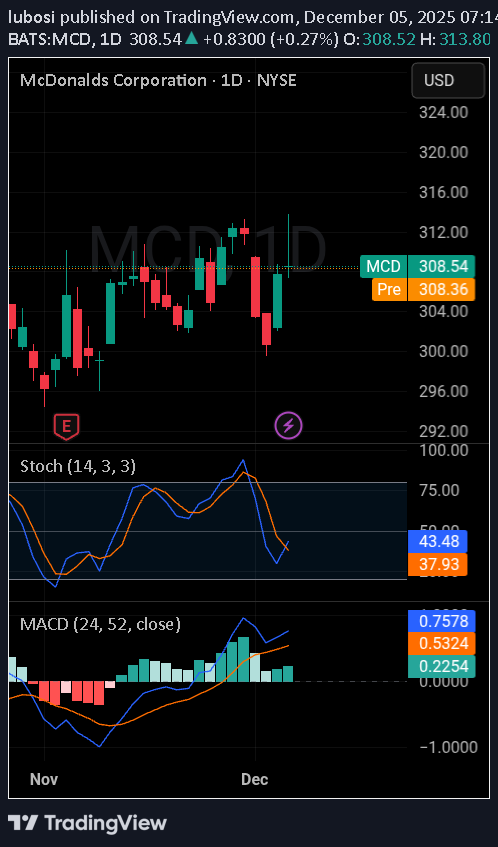498x847 pixels.
Task: Click the 320.00 price axis label
Action: 443,152
